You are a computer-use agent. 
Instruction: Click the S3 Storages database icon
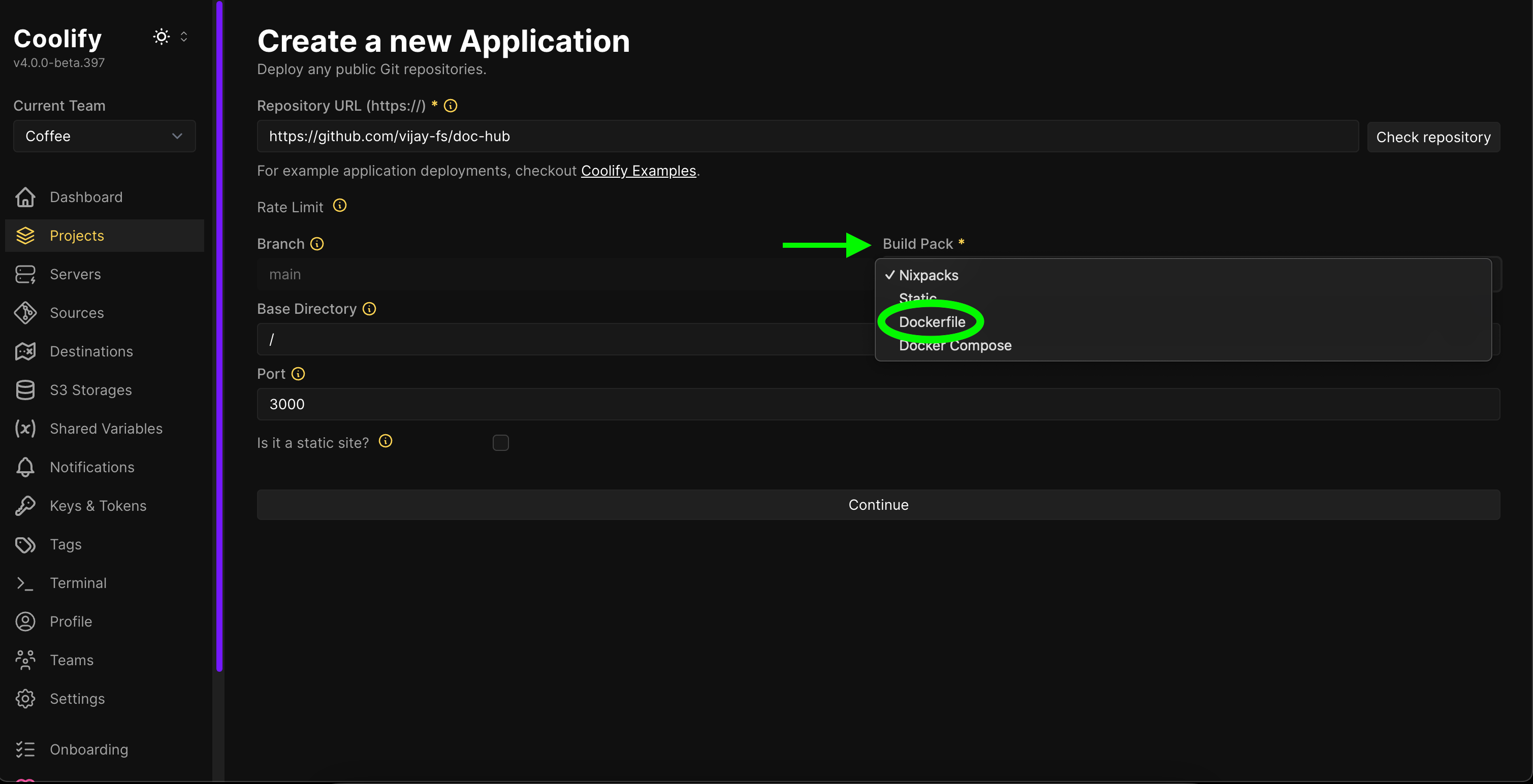tap(25, 390)
